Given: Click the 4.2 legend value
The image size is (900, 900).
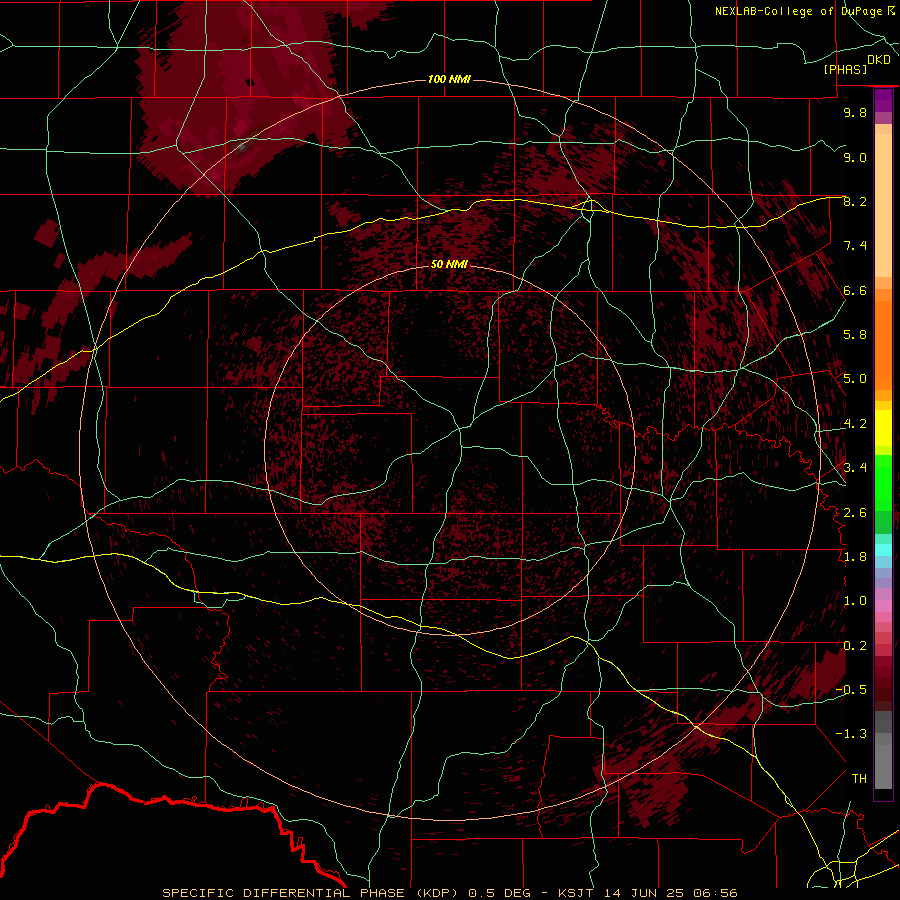Looking at the screenshot, I should pyautogui.click(x=855, y=424).
